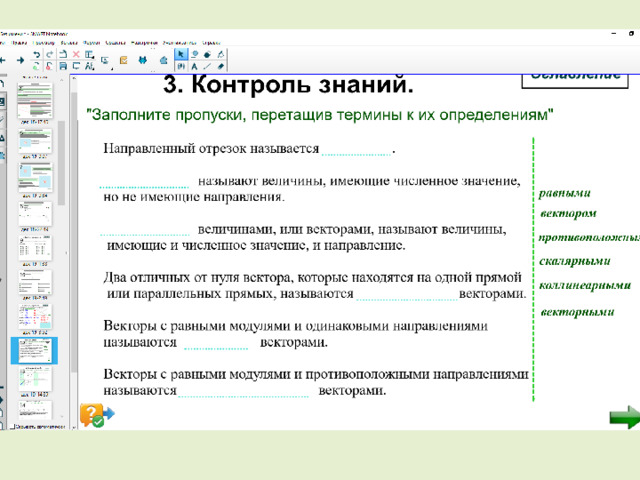Switch to the Add-ons sidebar tab
The image size is (640, 480).
pos(2,155)
